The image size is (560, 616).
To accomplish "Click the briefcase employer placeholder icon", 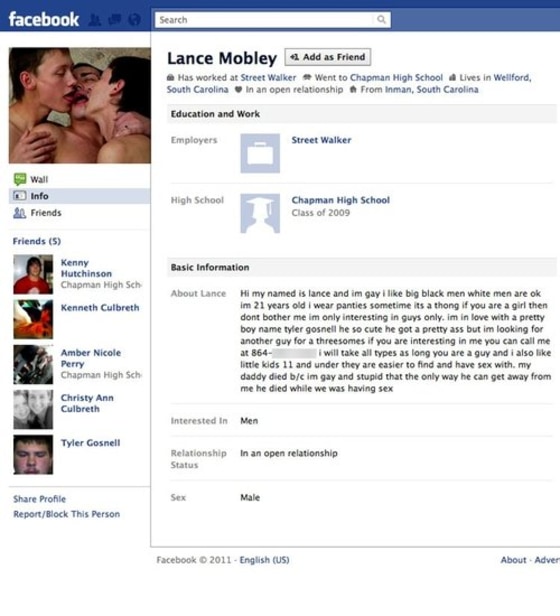I will (260, 153).
